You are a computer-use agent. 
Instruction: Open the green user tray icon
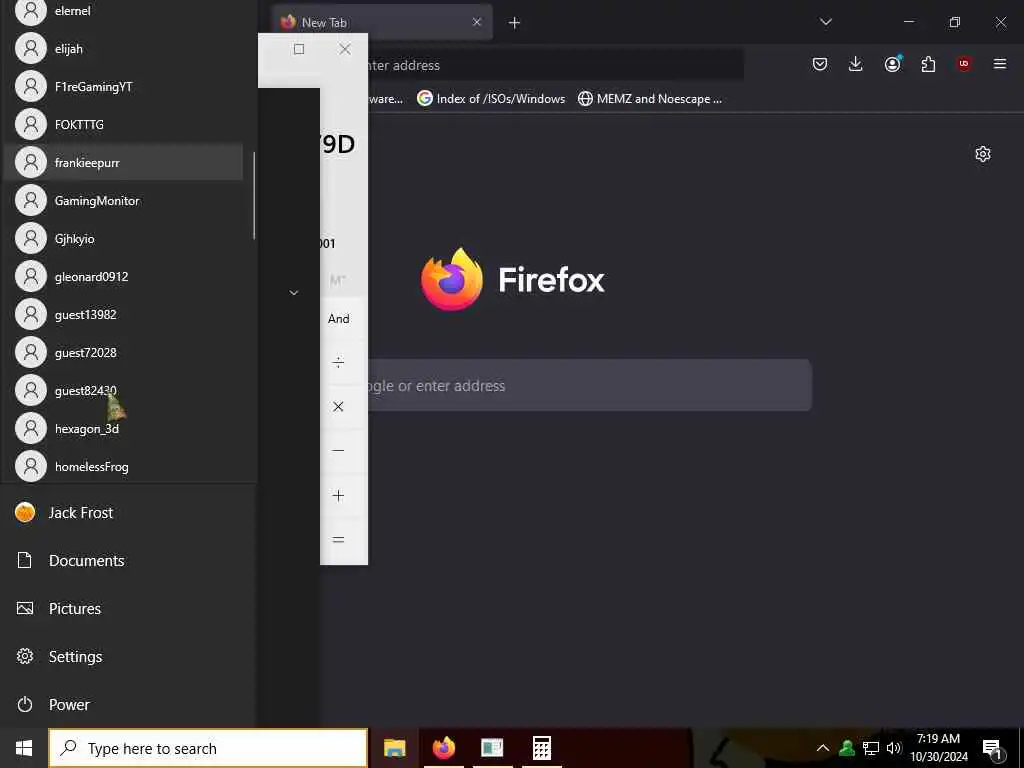pyautogui.click(x=847, y=748)
